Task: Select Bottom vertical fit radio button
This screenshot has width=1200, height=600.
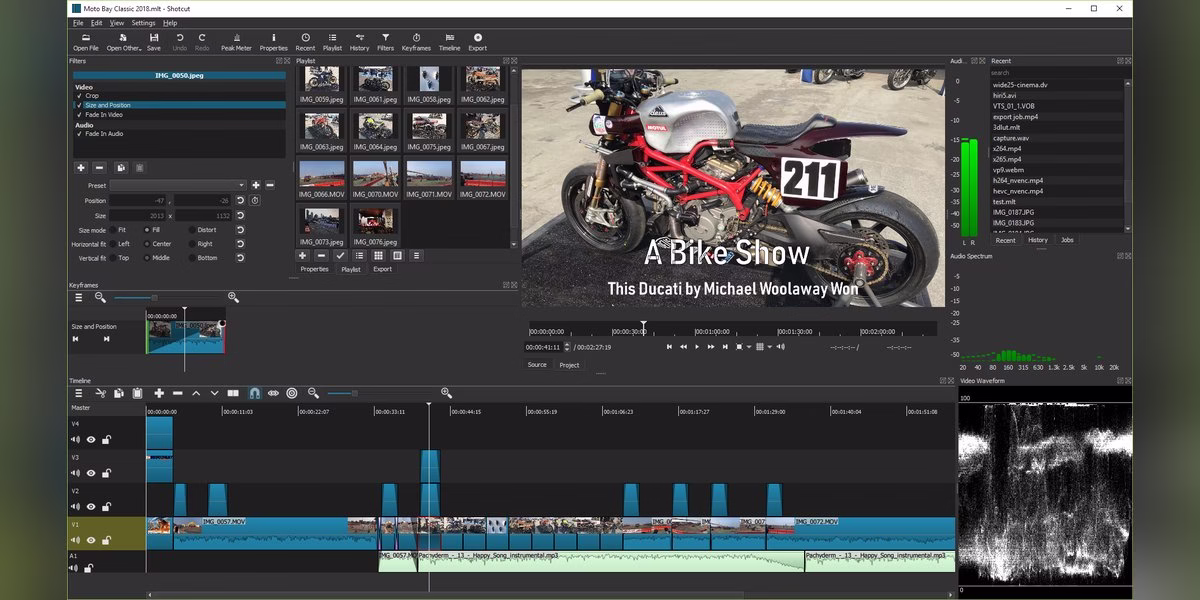Action: [192, 258]
